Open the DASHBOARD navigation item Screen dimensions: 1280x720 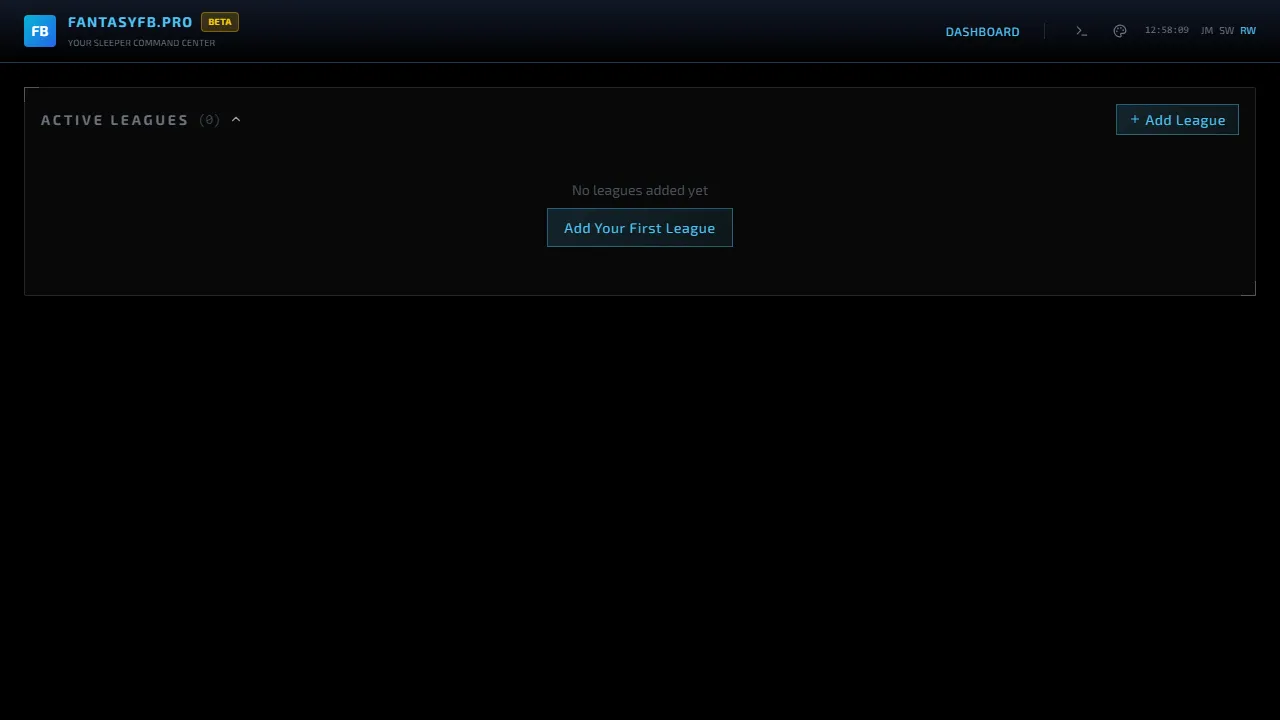click(982, 31)
